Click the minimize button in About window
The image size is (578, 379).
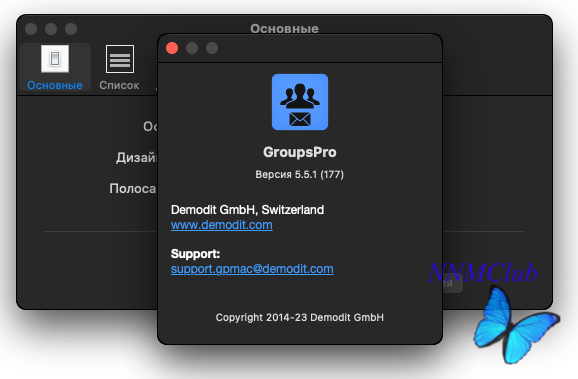[x=192, y=48]
